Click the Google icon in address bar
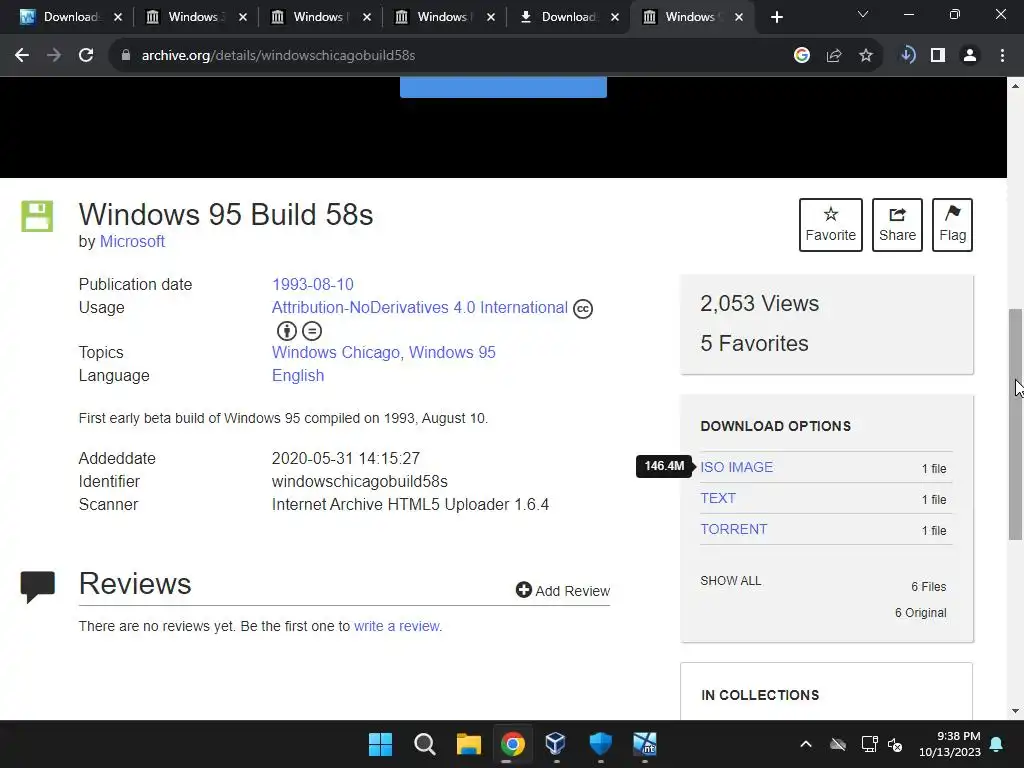This screenshot has width=1024, height=768. pos(801,56)
